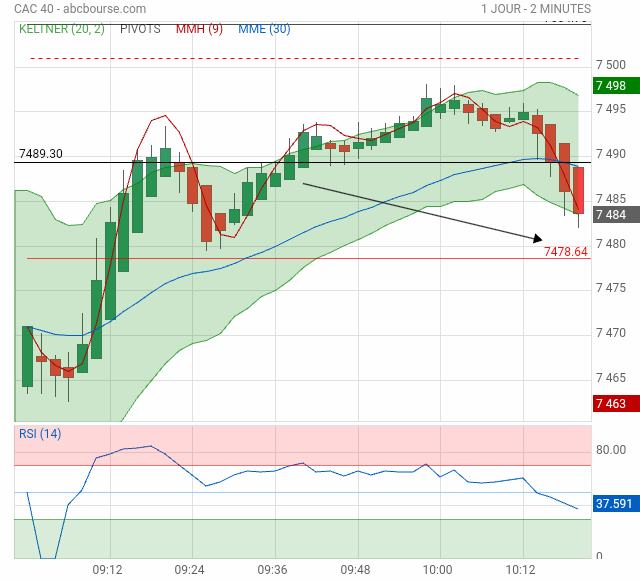The width and height of the screenshot is (640, 580).
Task: Click the 7 470 price axis label
Action: pos(611,333)
